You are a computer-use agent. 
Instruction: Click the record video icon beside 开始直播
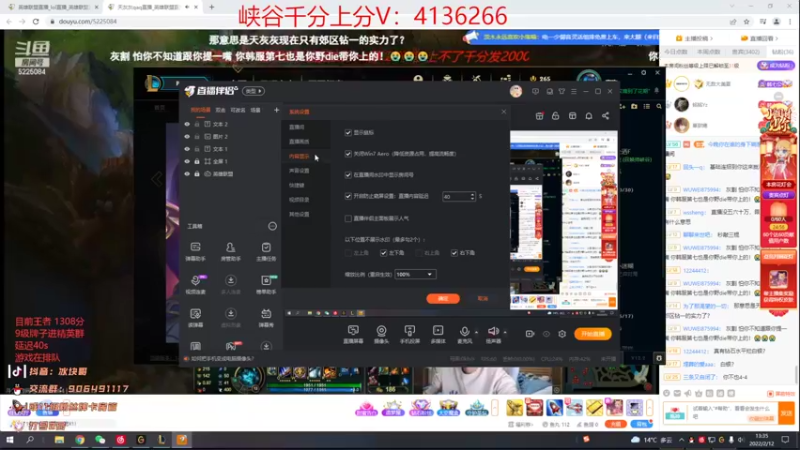click(x=530, y=334)
